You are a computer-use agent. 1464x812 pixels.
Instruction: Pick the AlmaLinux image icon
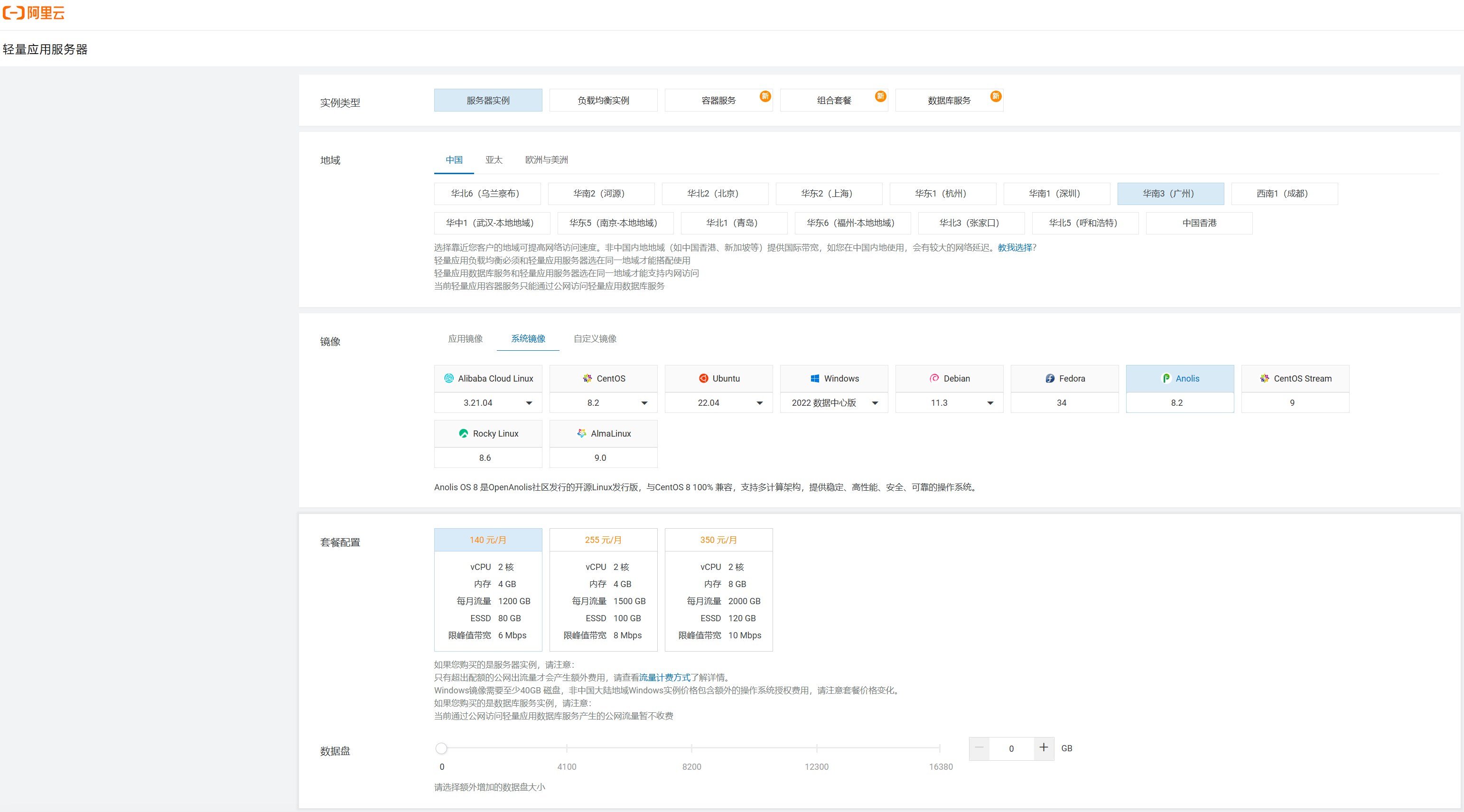tap(581, 434)
